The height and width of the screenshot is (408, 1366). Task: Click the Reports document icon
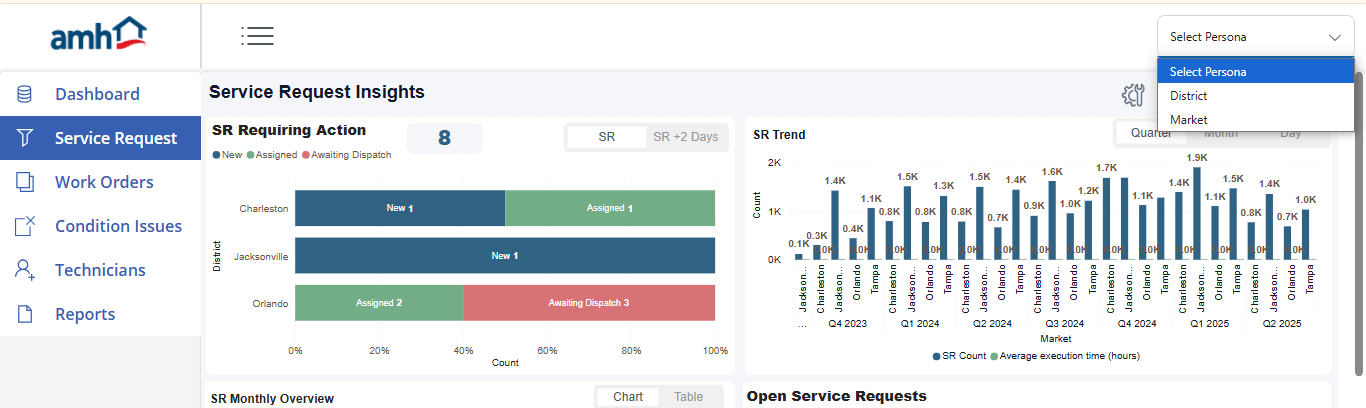[x=25, y=314]
